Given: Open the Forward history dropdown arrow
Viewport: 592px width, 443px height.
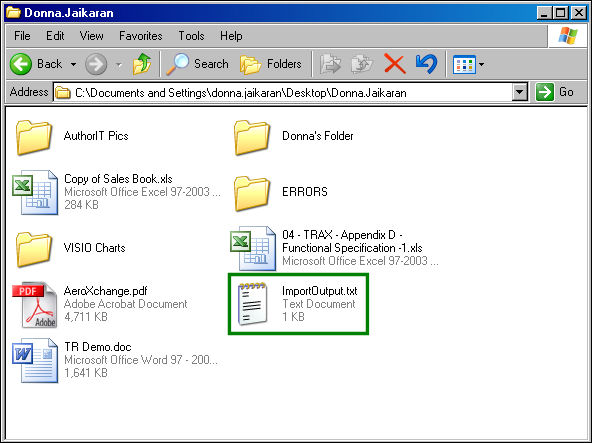Looking at the screenshot, I should click(x=119, y=65).
